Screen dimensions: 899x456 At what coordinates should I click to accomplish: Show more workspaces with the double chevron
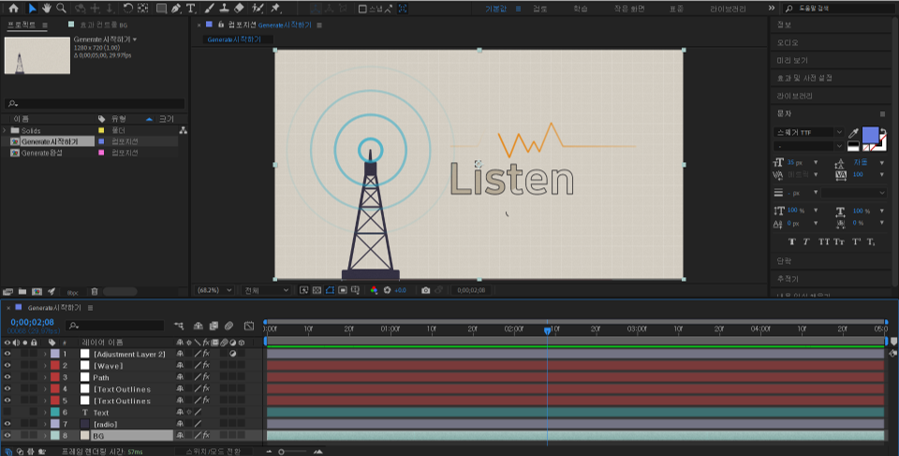pyautogui.click(x=771, y=8)
